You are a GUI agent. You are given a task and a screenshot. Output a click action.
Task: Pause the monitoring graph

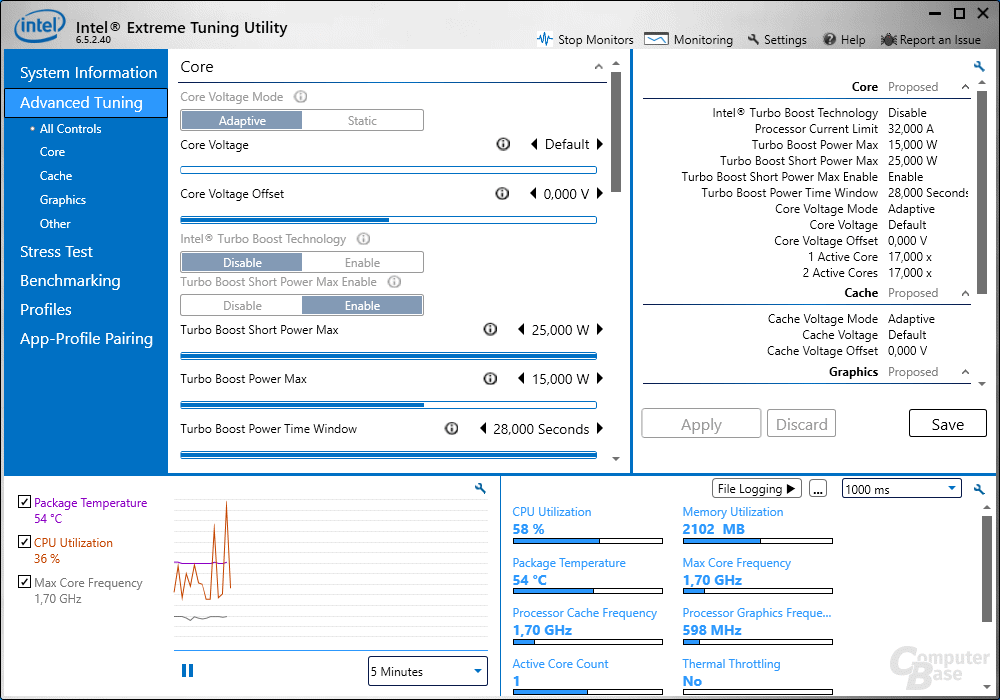coord(187,671)
